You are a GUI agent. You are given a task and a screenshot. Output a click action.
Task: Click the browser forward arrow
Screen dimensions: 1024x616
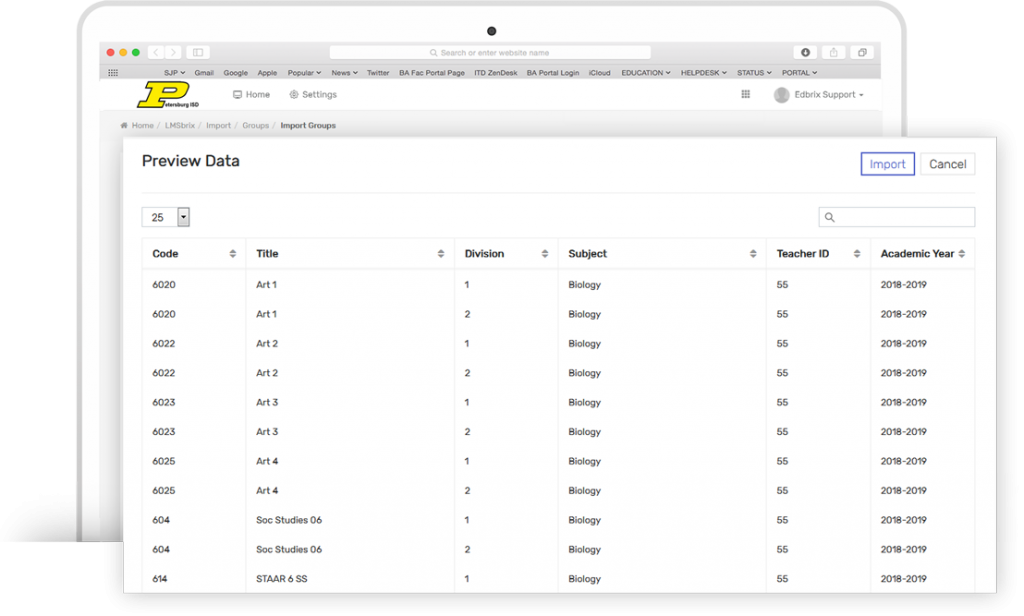pos(173,52)
